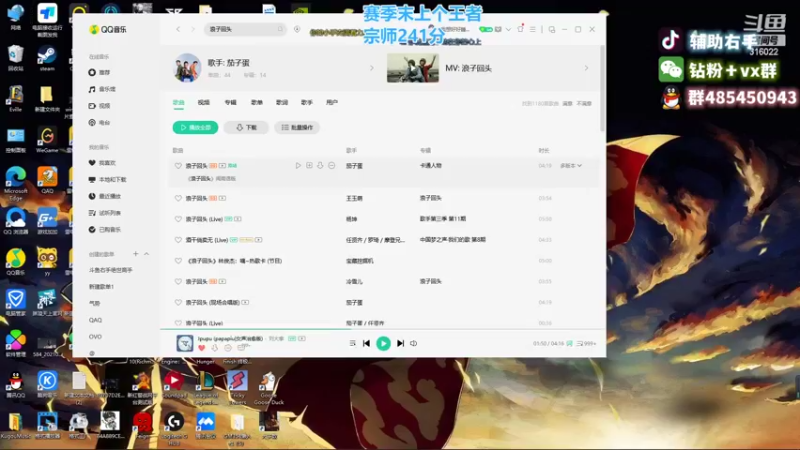Image resolution: width=800 pixels, height=450 pixels.
Task: Open the skin changer icon
Action: point(520,29)
